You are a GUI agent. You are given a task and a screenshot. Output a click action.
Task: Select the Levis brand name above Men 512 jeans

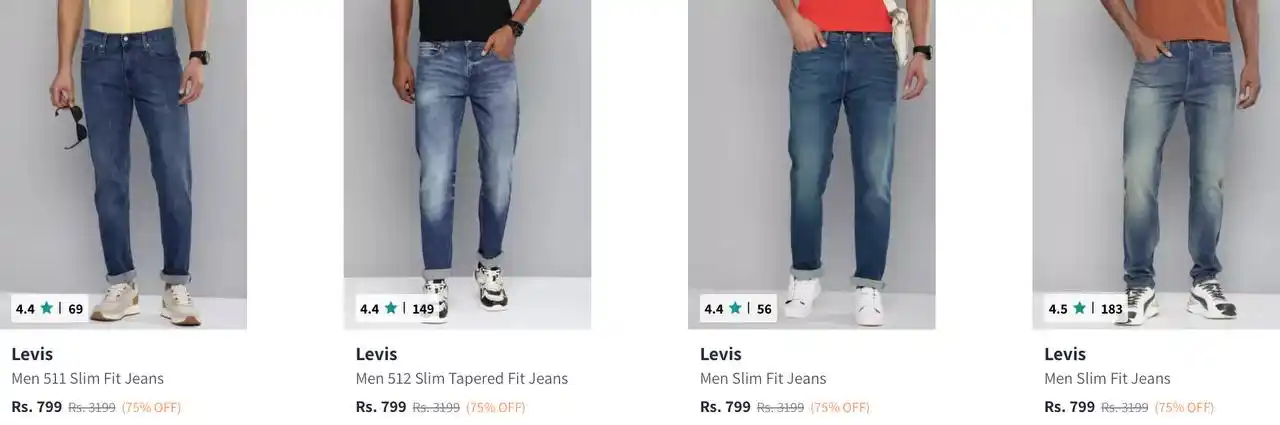click(376, 354)
